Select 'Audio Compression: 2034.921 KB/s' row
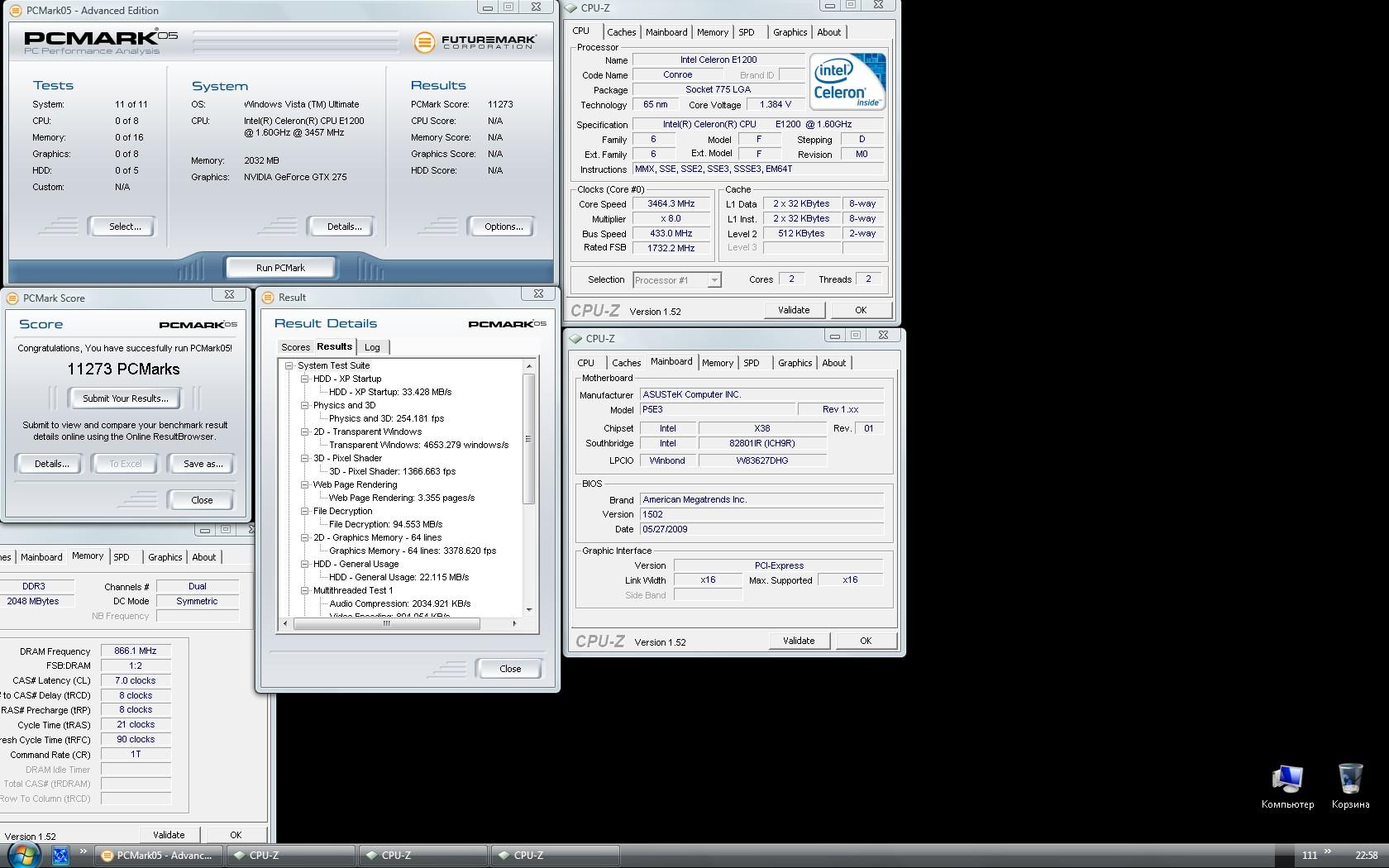The width and height of the screenshot is (1389, 868). [x=400, y=603]
